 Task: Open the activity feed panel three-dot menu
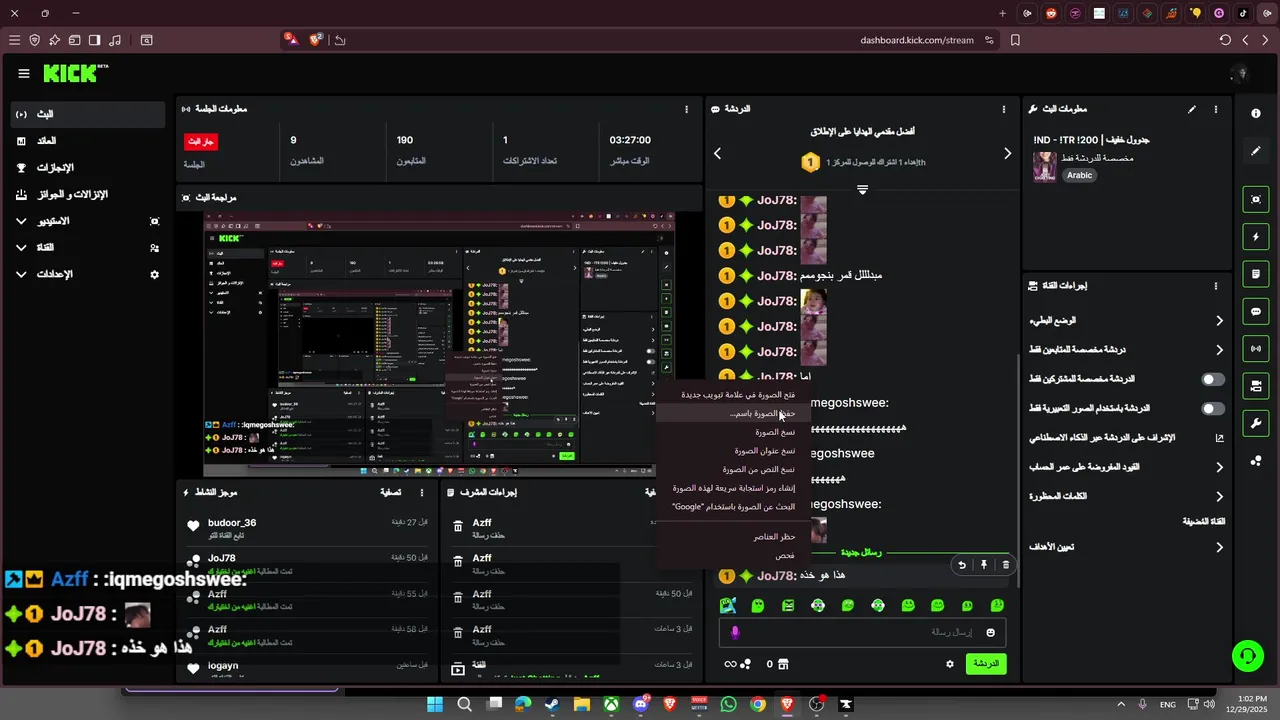point(422,493)
